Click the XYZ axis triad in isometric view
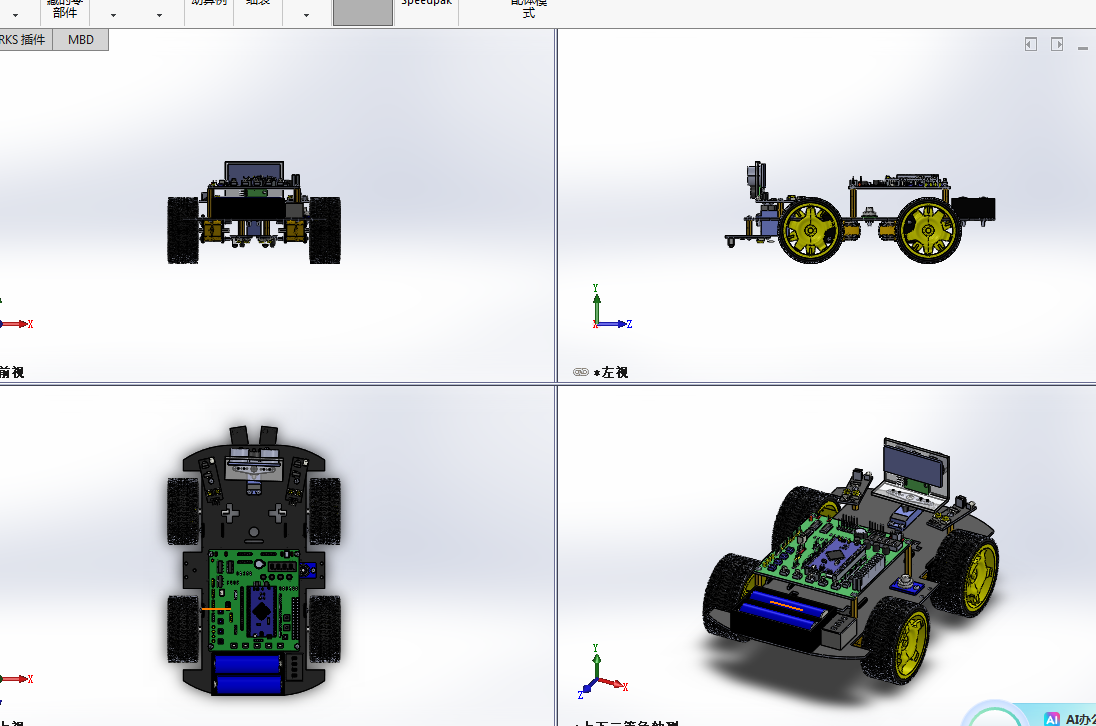 [x=603, y=671]
